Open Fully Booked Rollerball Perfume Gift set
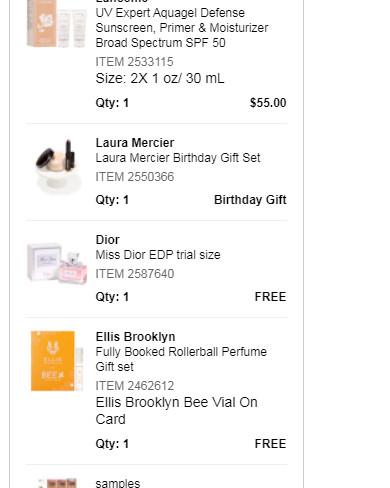Viewport: 390px width, 488px height. tap(181, 359)
